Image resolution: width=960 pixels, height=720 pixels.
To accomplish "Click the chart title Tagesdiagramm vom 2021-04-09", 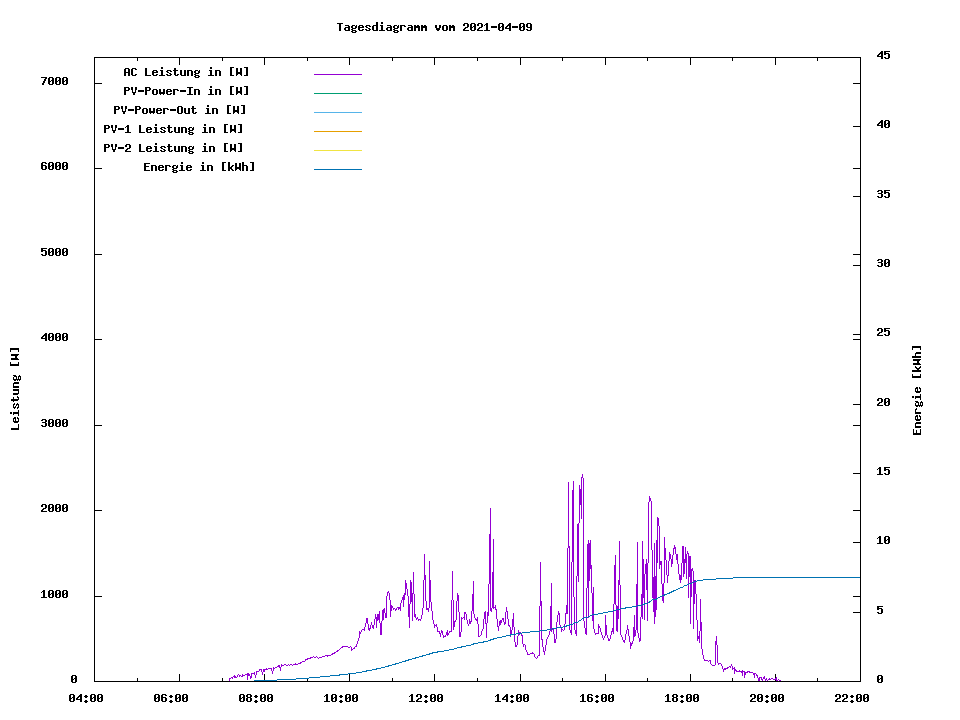I will [x=434, y=27].
